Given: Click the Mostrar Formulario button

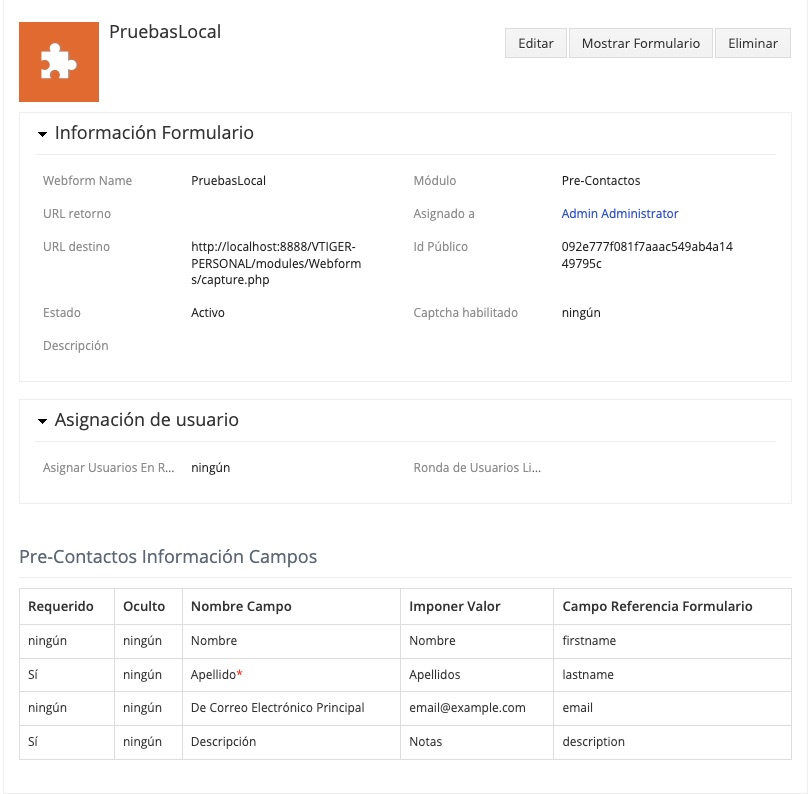Looking at the screenshot, I should (641, 44).
